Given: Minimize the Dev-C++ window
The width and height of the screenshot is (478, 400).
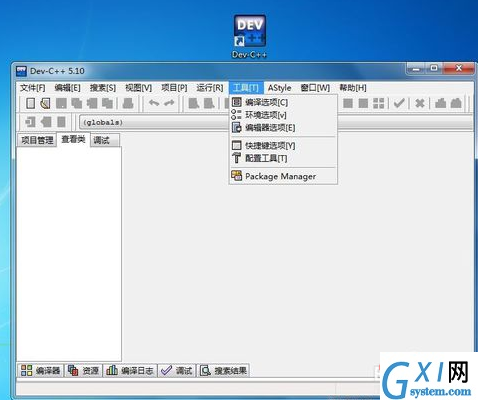Looking at the screenshot, I should tap(417, 68).
